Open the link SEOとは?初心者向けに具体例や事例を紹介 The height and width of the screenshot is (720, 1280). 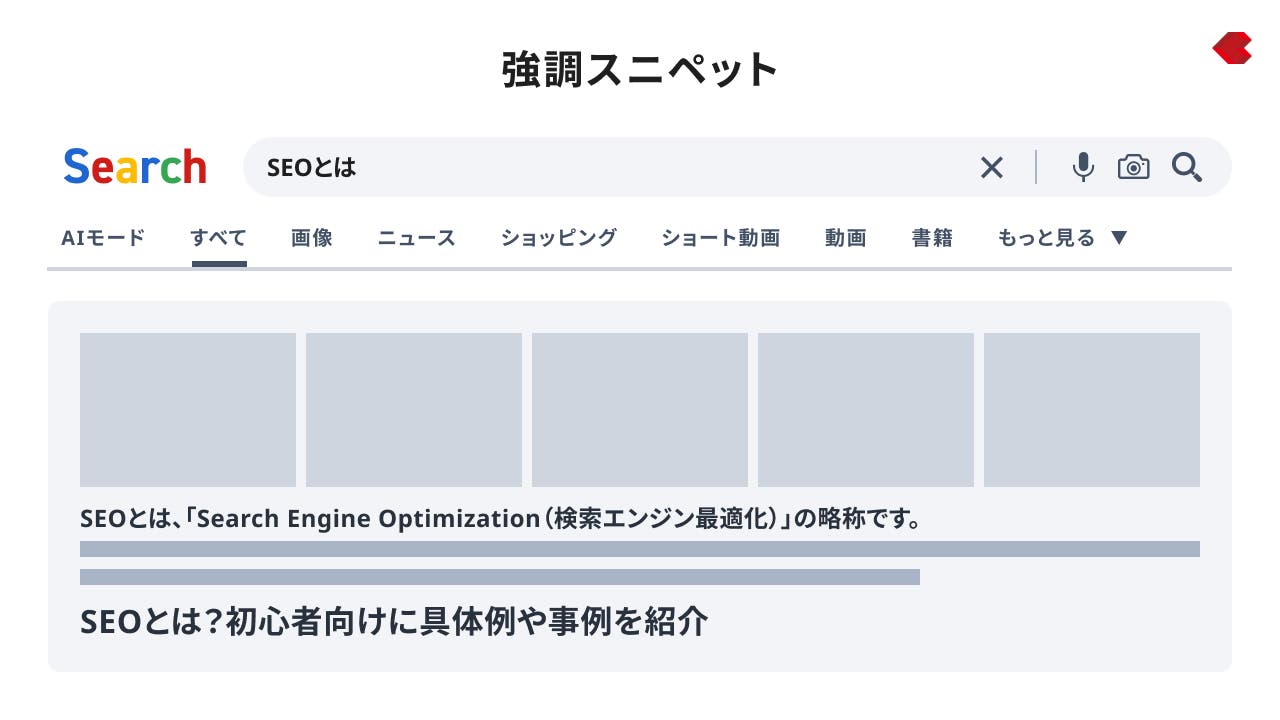(394, 622)
